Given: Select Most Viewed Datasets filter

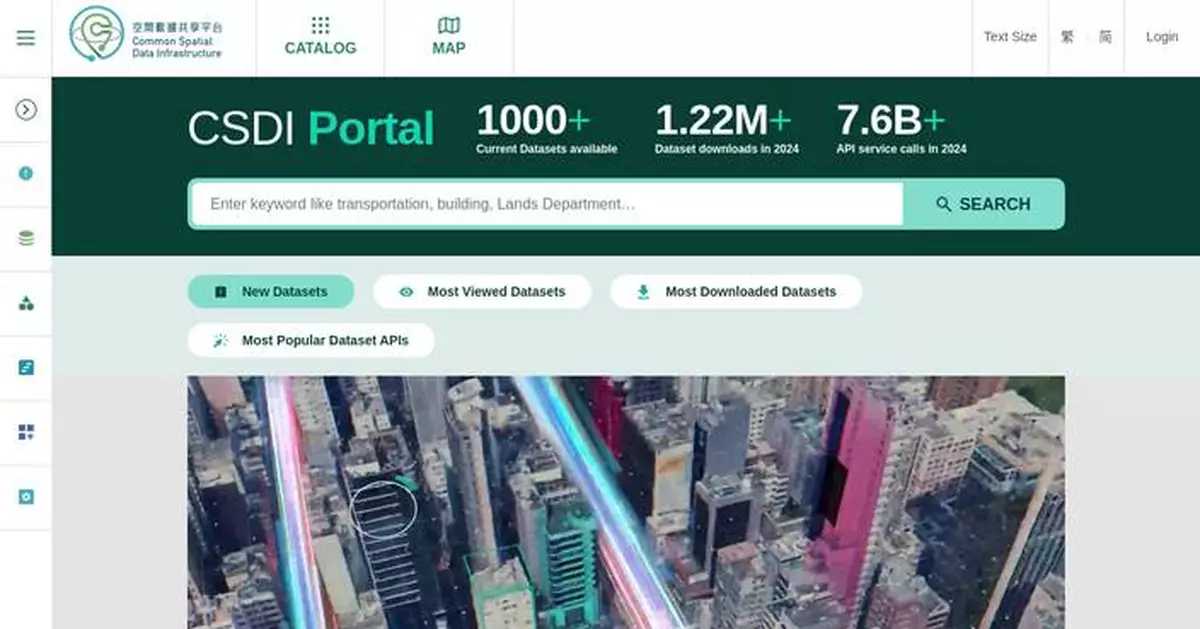Looking at the screenshot, I should 482,292.
